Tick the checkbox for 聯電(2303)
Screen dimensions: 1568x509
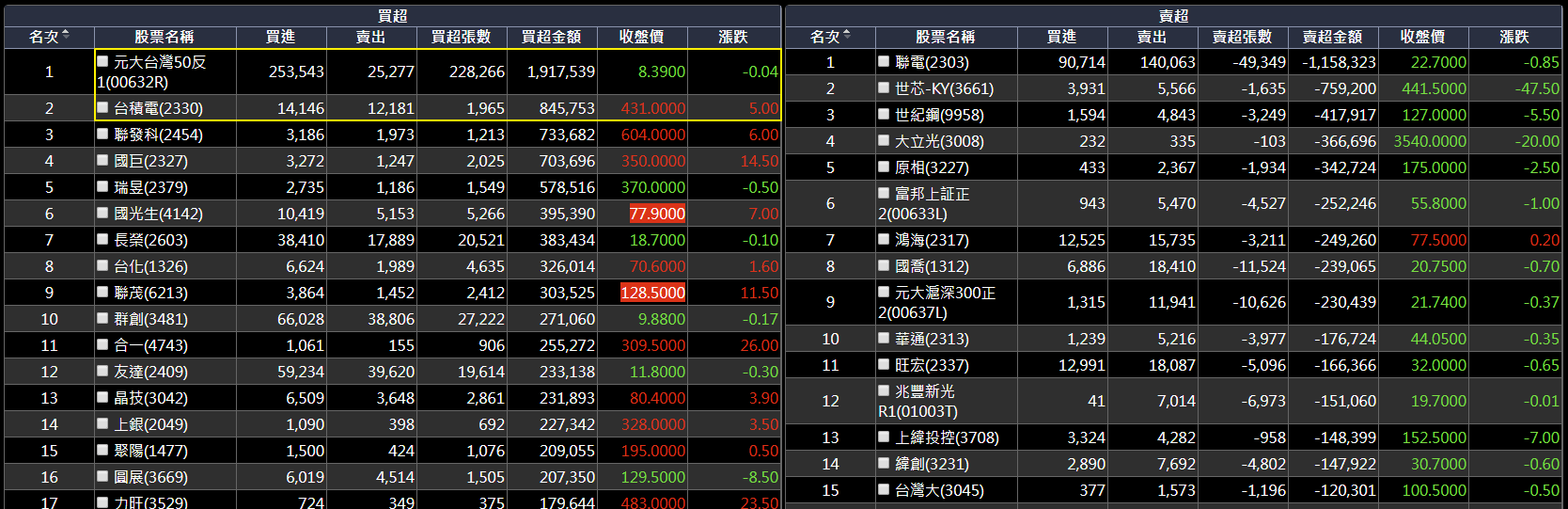(884, 62)
